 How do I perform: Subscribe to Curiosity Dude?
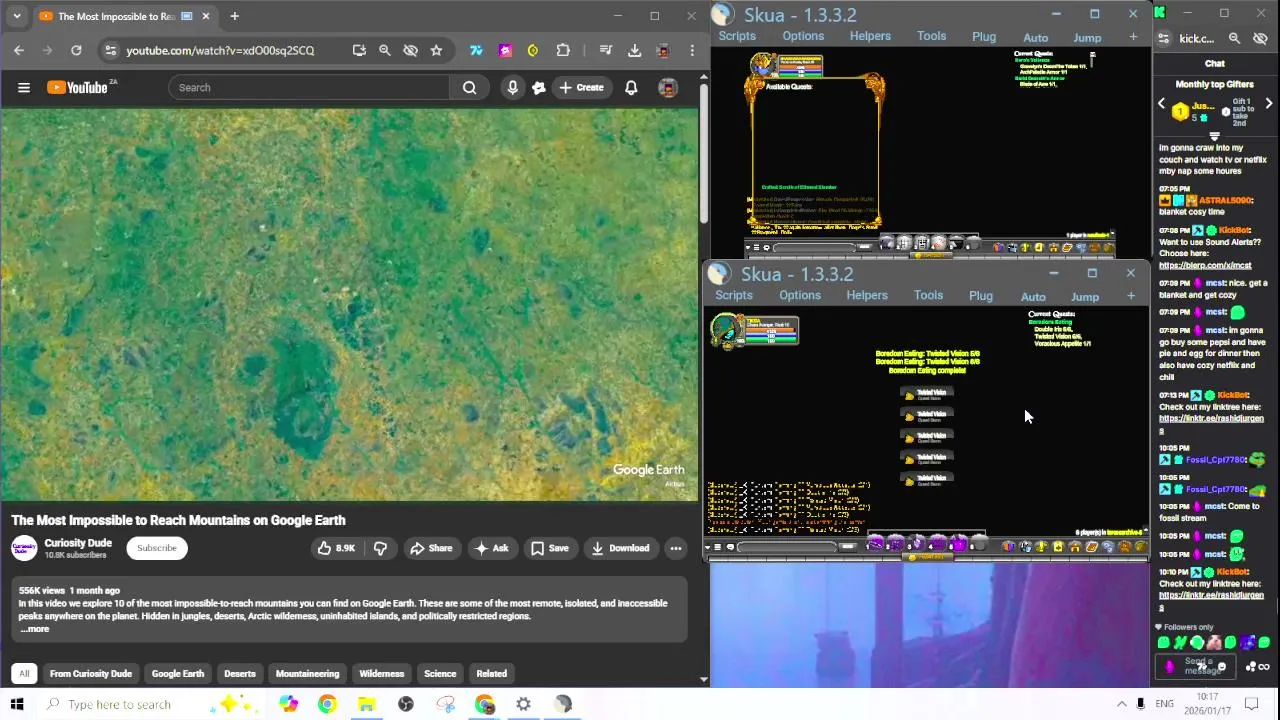[157, 548]
